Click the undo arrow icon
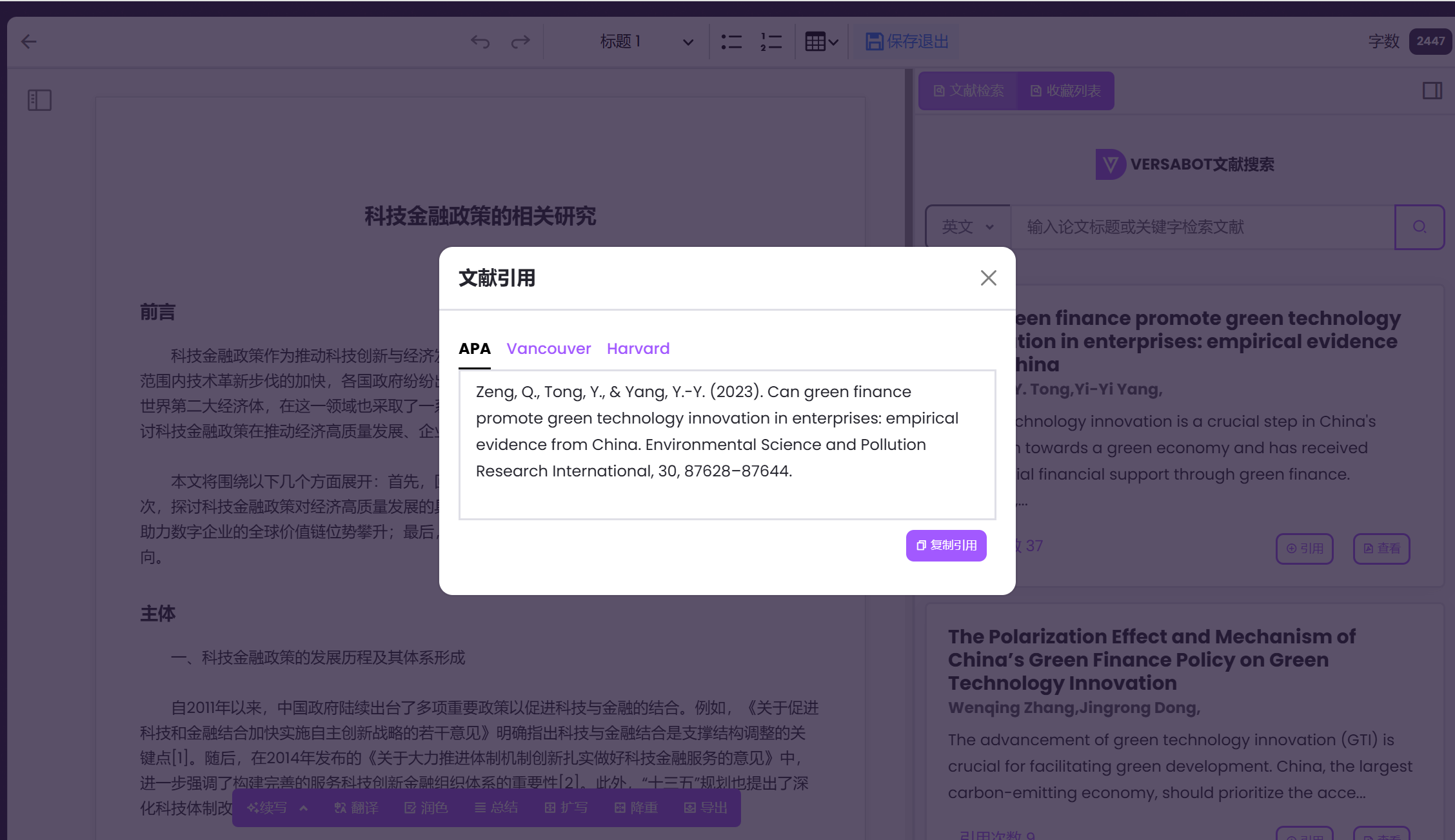 coord(480,42)
